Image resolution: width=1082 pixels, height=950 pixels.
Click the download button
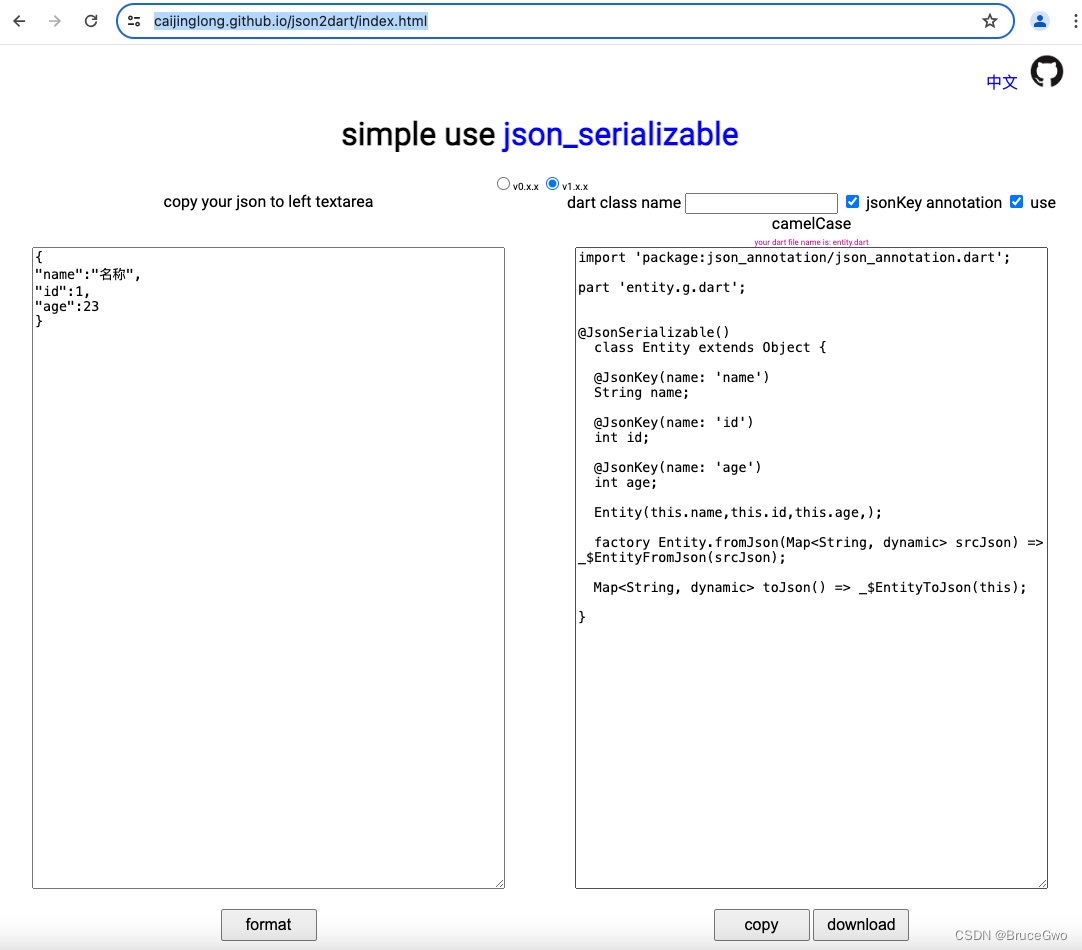pyautogui.click(x=860, y=924)
